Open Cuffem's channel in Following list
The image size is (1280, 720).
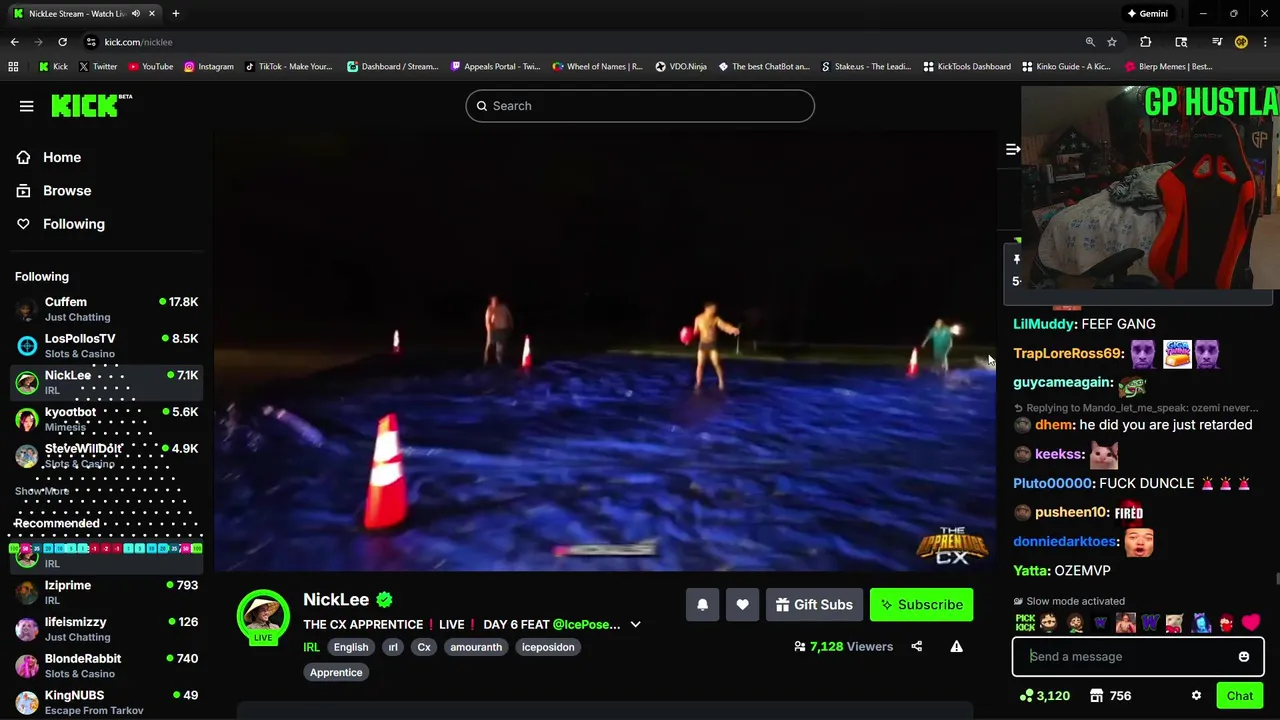coord(106,309)
